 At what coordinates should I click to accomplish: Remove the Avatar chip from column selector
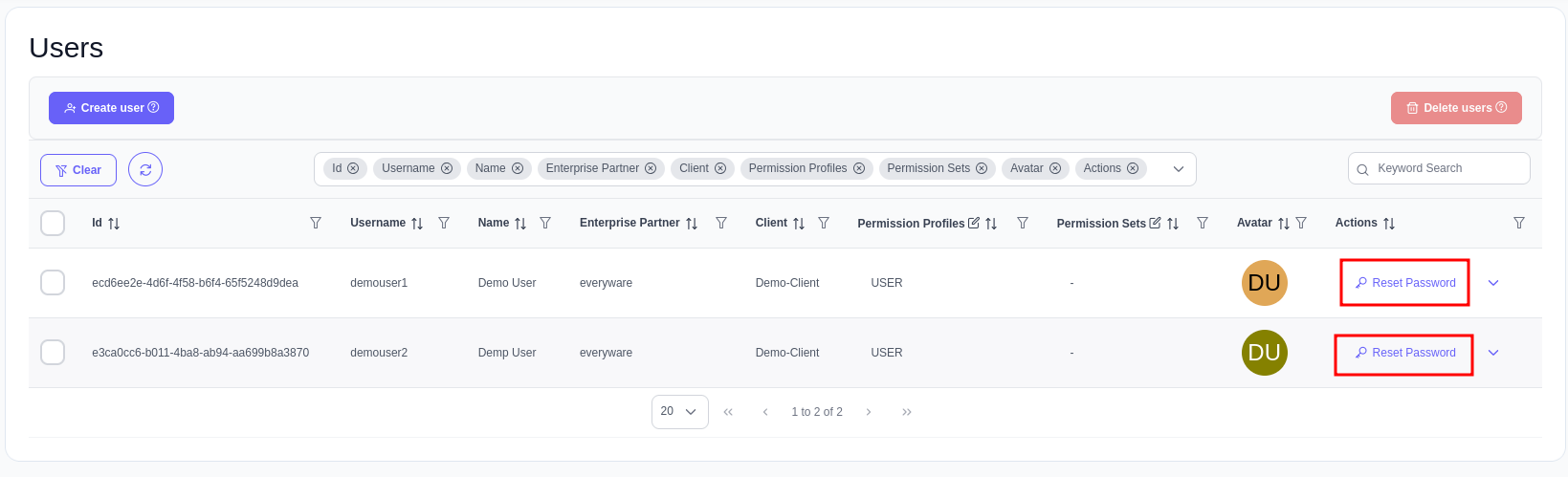[1055, 168]
